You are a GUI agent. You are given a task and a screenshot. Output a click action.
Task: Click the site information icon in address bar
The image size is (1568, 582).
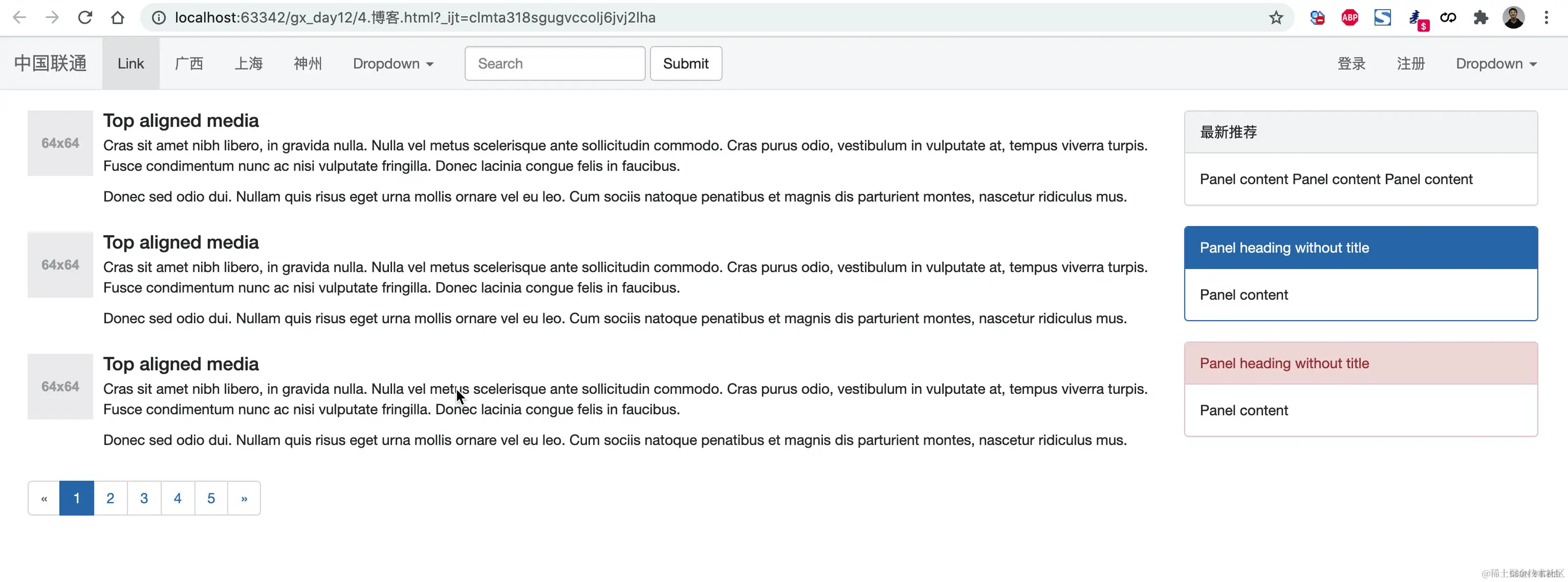[x=159, y=18]
